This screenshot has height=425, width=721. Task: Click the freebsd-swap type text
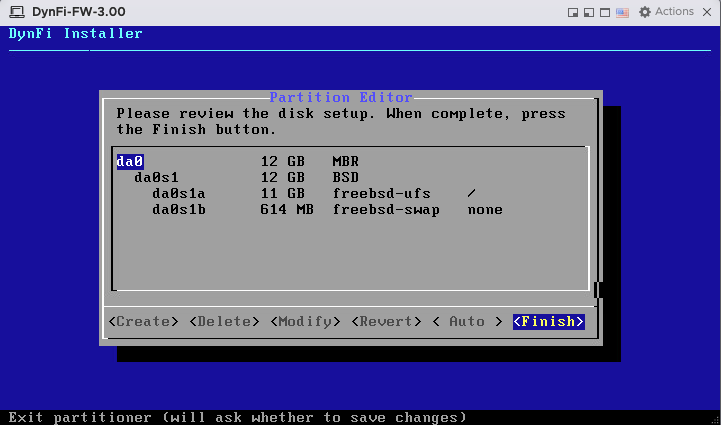[x=386, y=210]
